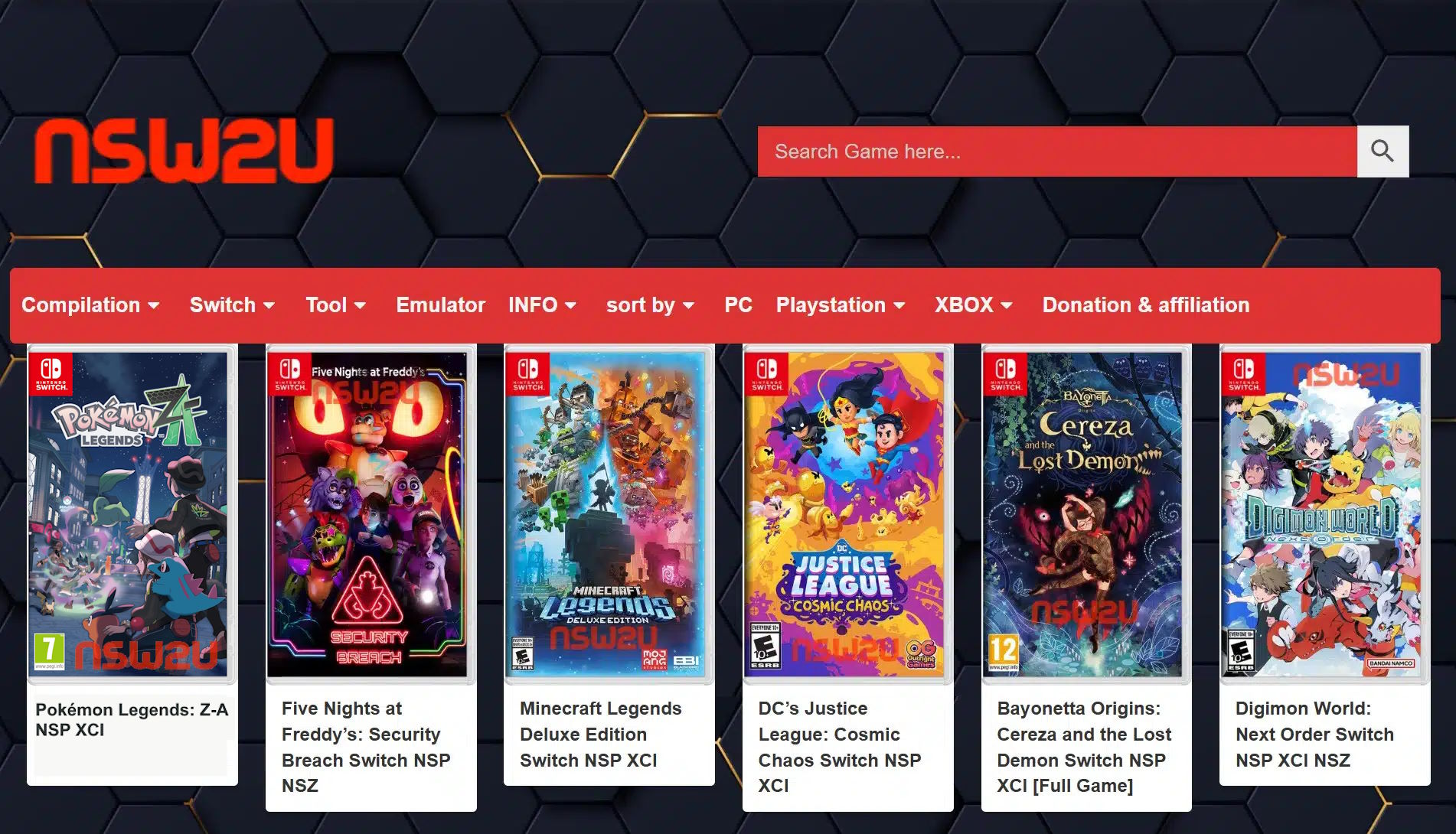Click the DC's Justice League: Cosmic Chaos title
Screen dimensions: 1456x834
coord(840,747)
